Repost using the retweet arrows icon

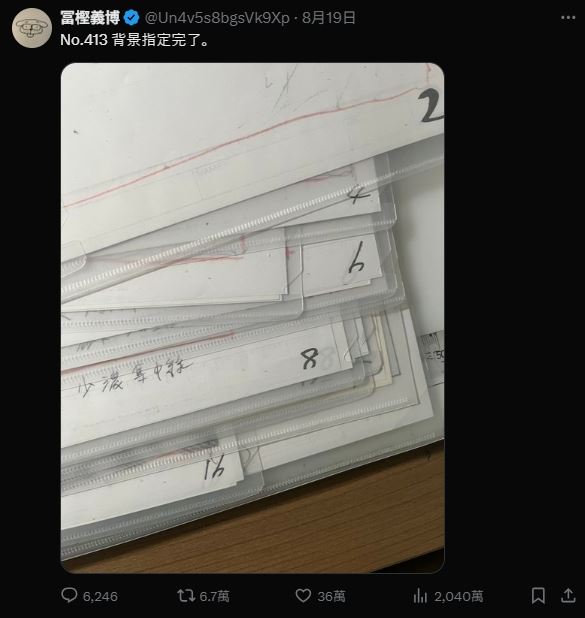pyautogui.click(x=186, y=595)
